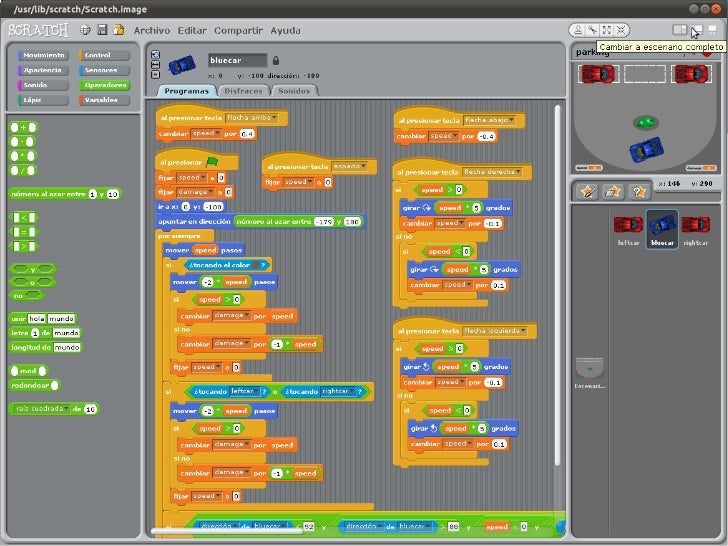This screenshot has height=546, width=728.
Task: Set rotation style to no rotation
Action: pos(156,74)
